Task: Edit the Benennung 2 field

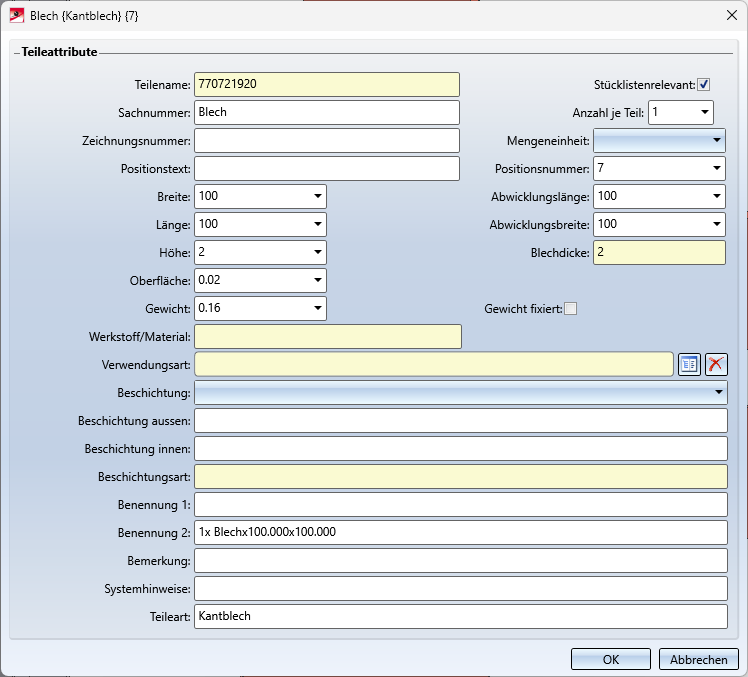Action: [x=460, y=533]
